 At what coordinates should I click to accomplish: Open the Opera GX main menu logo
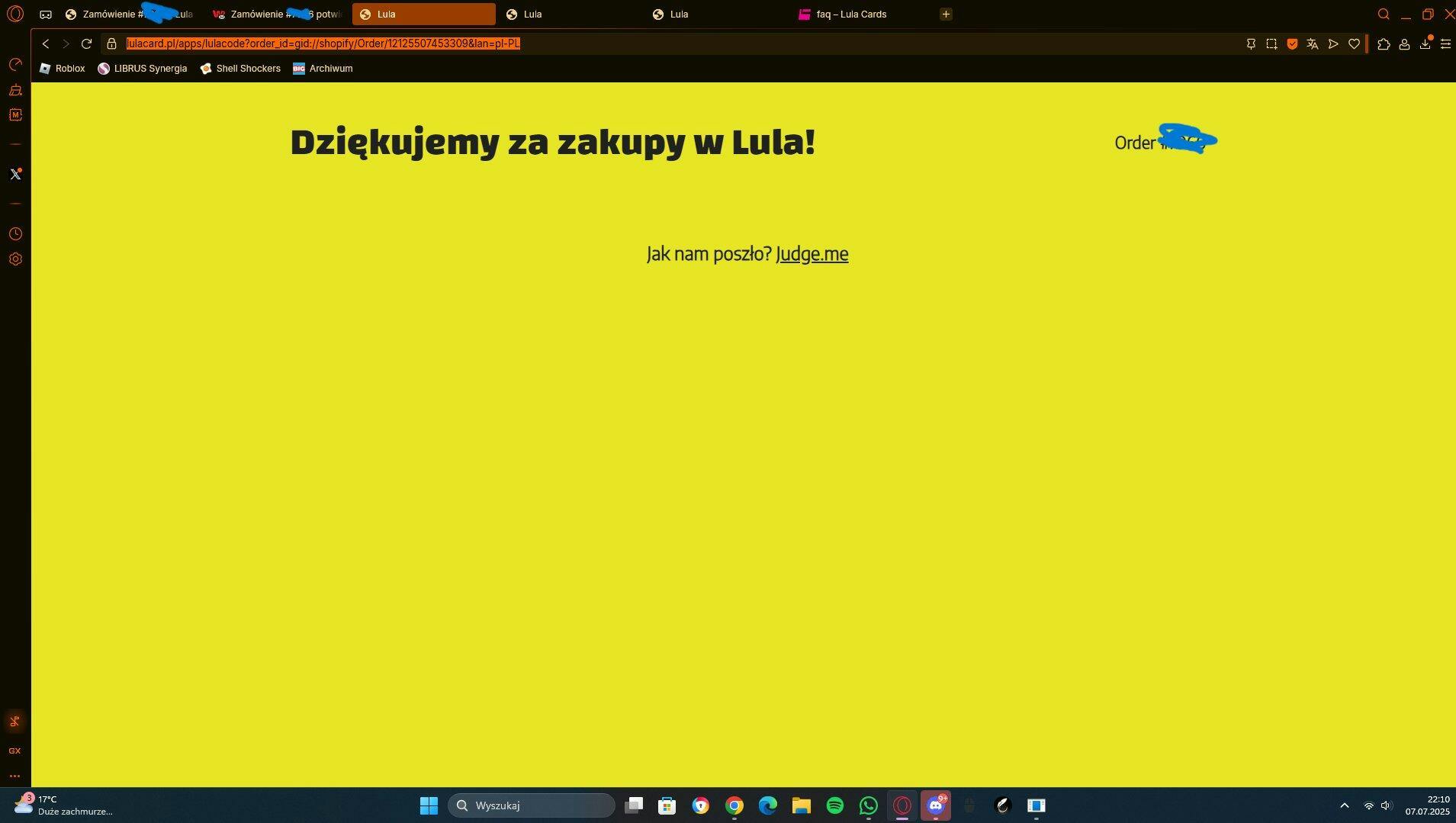tap(15, 14)
